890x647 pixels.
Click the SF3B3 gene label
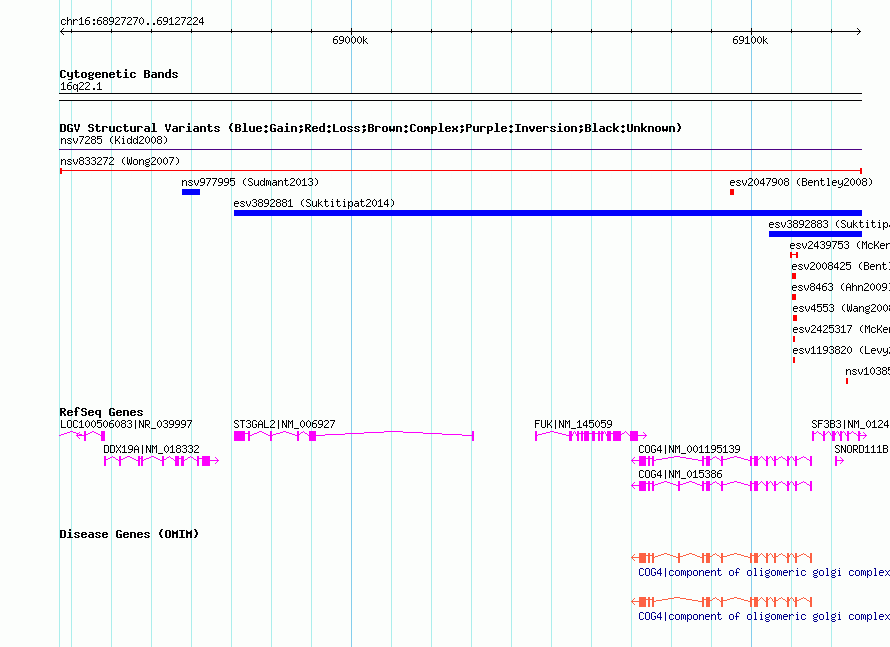(850, 424)
